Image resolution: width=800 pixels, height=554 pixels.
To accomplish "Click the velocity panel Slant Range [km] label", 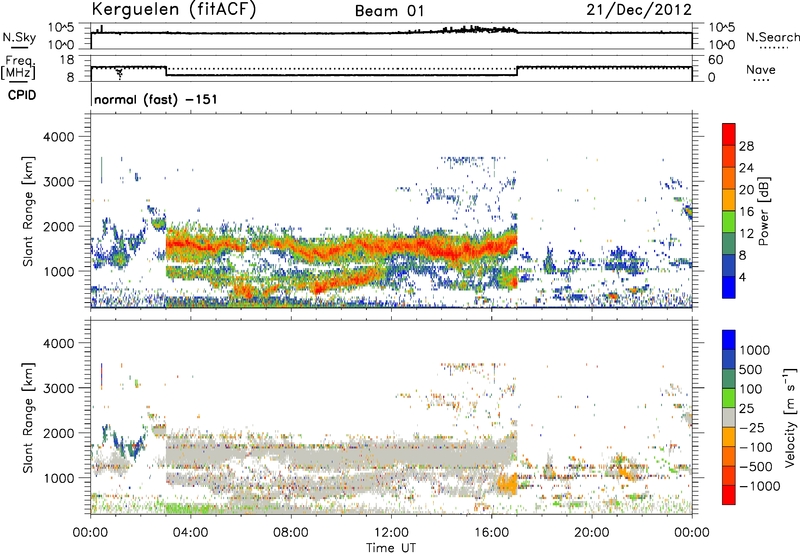I will (28, 418).
